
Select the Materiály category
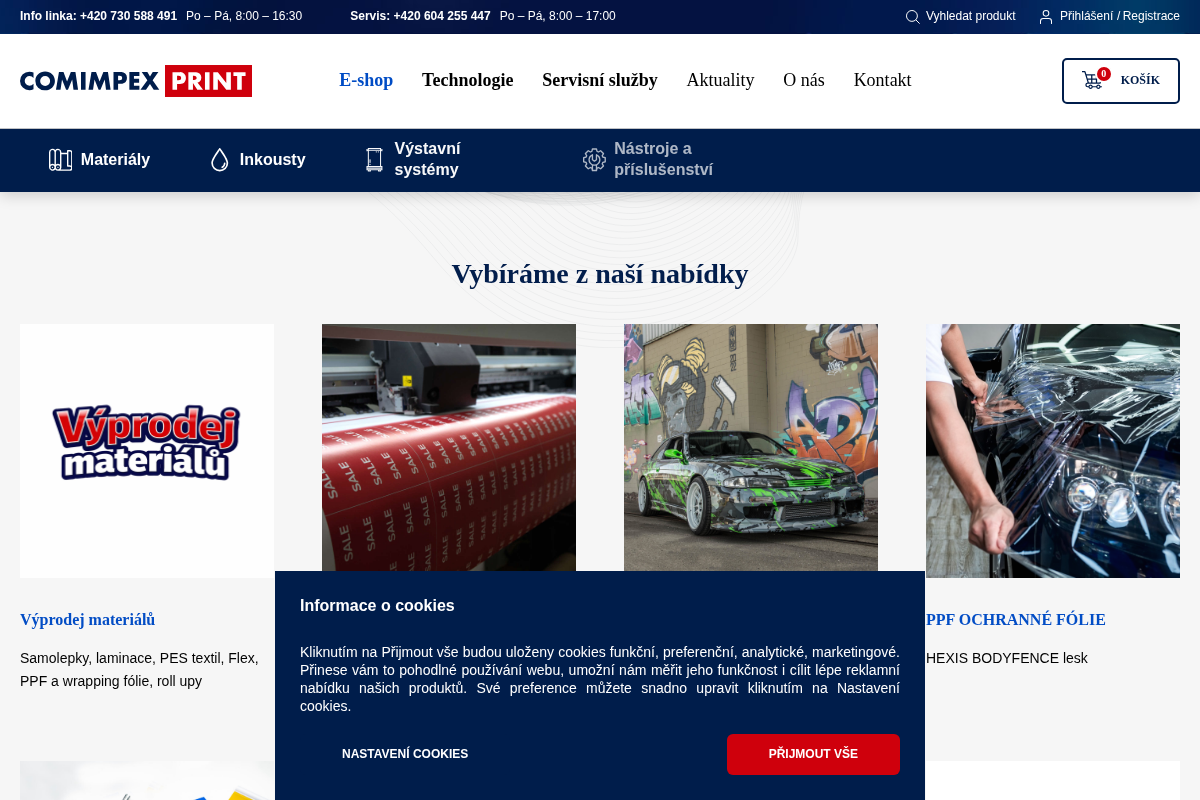99,160
